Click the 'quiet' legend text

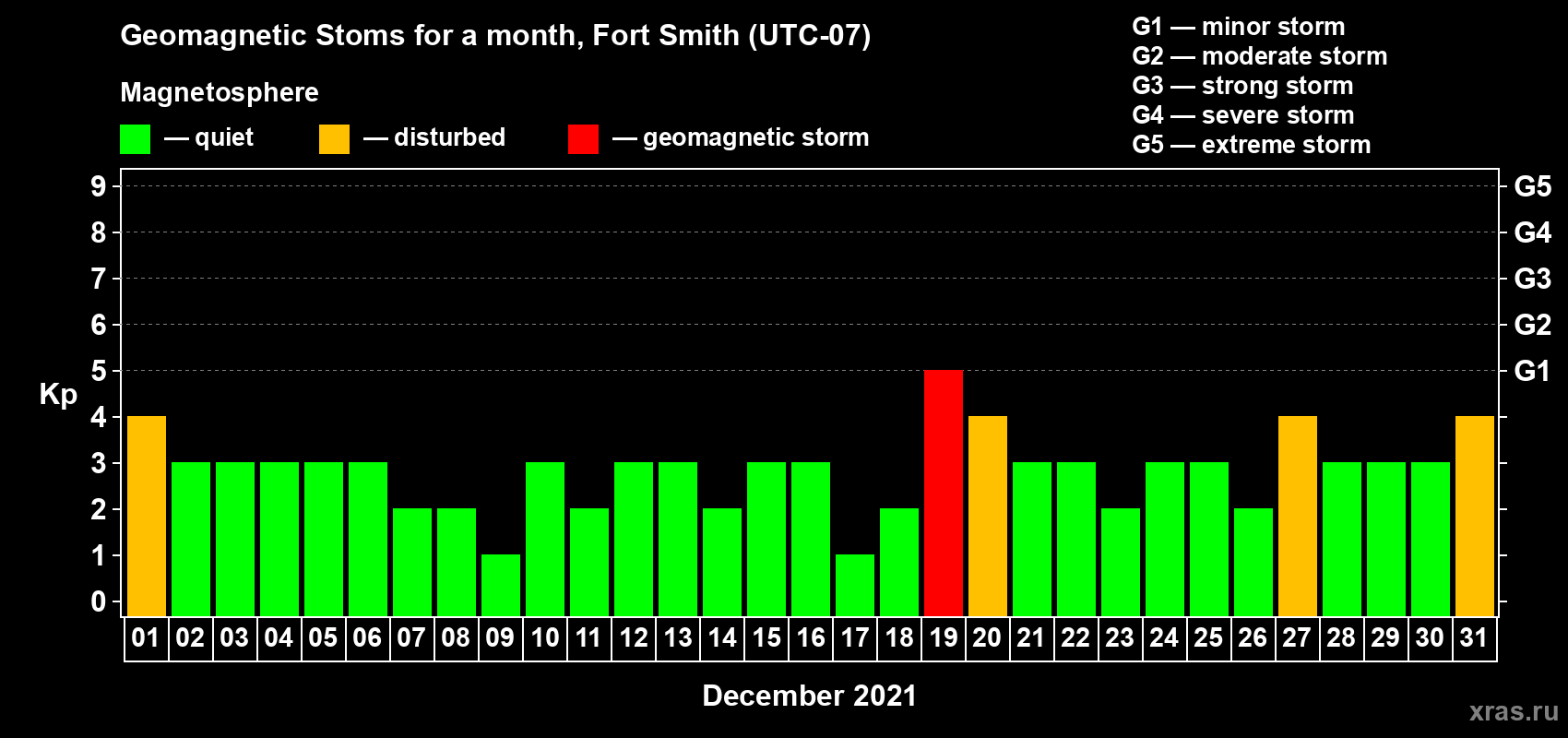224,138
